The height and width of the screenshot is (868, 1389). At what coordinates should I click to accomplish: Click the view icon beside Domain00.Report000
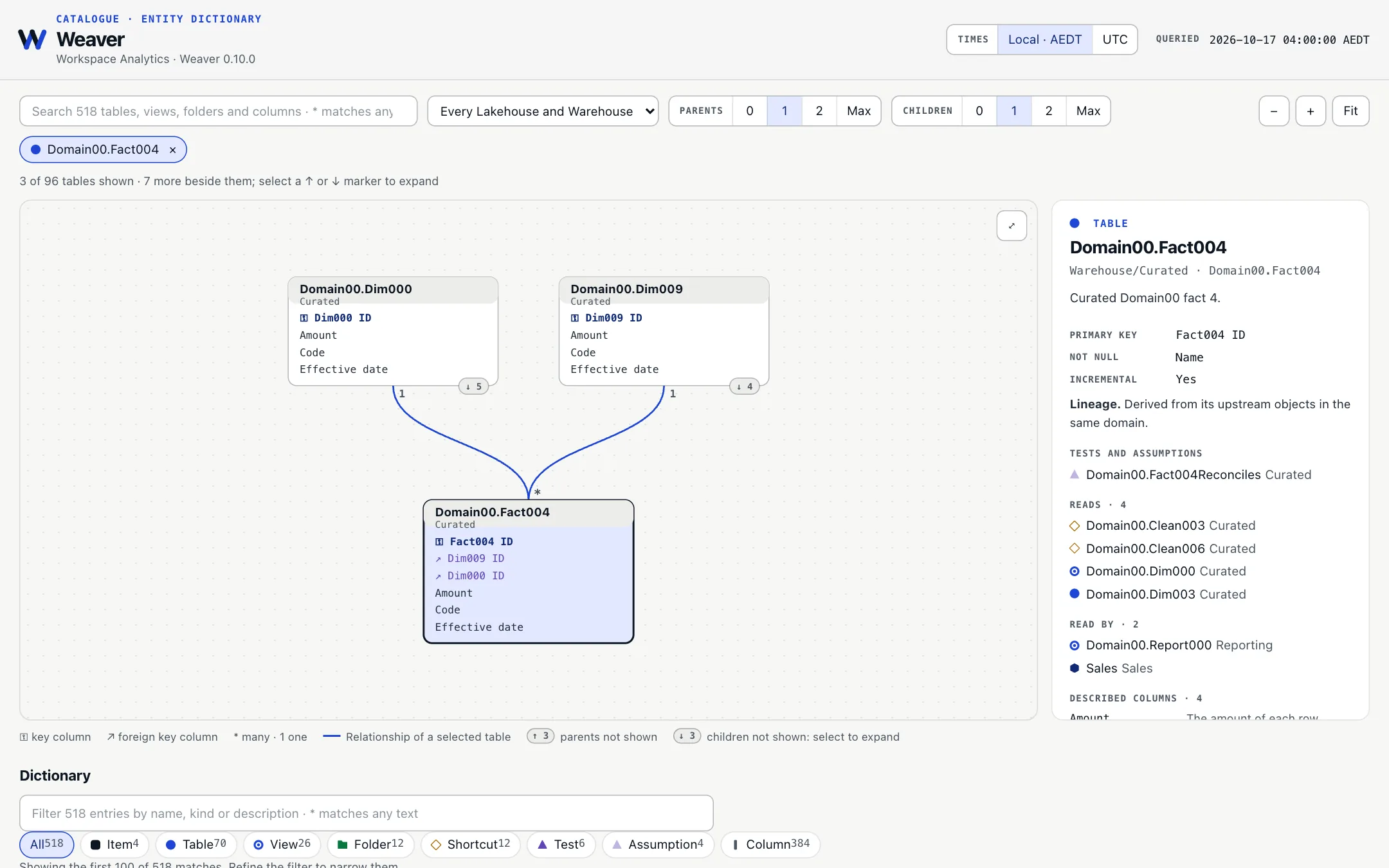tap(1075, 646)
